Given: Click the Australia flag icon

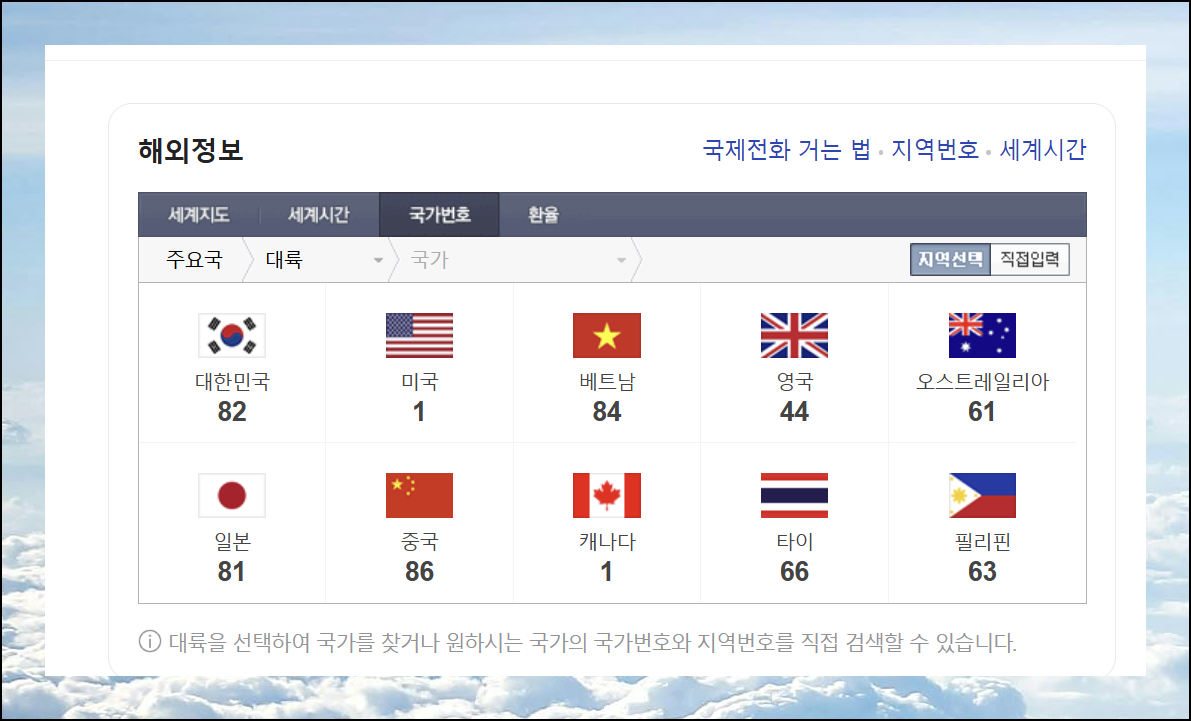Looking at the screenshot, I should 982,335.
